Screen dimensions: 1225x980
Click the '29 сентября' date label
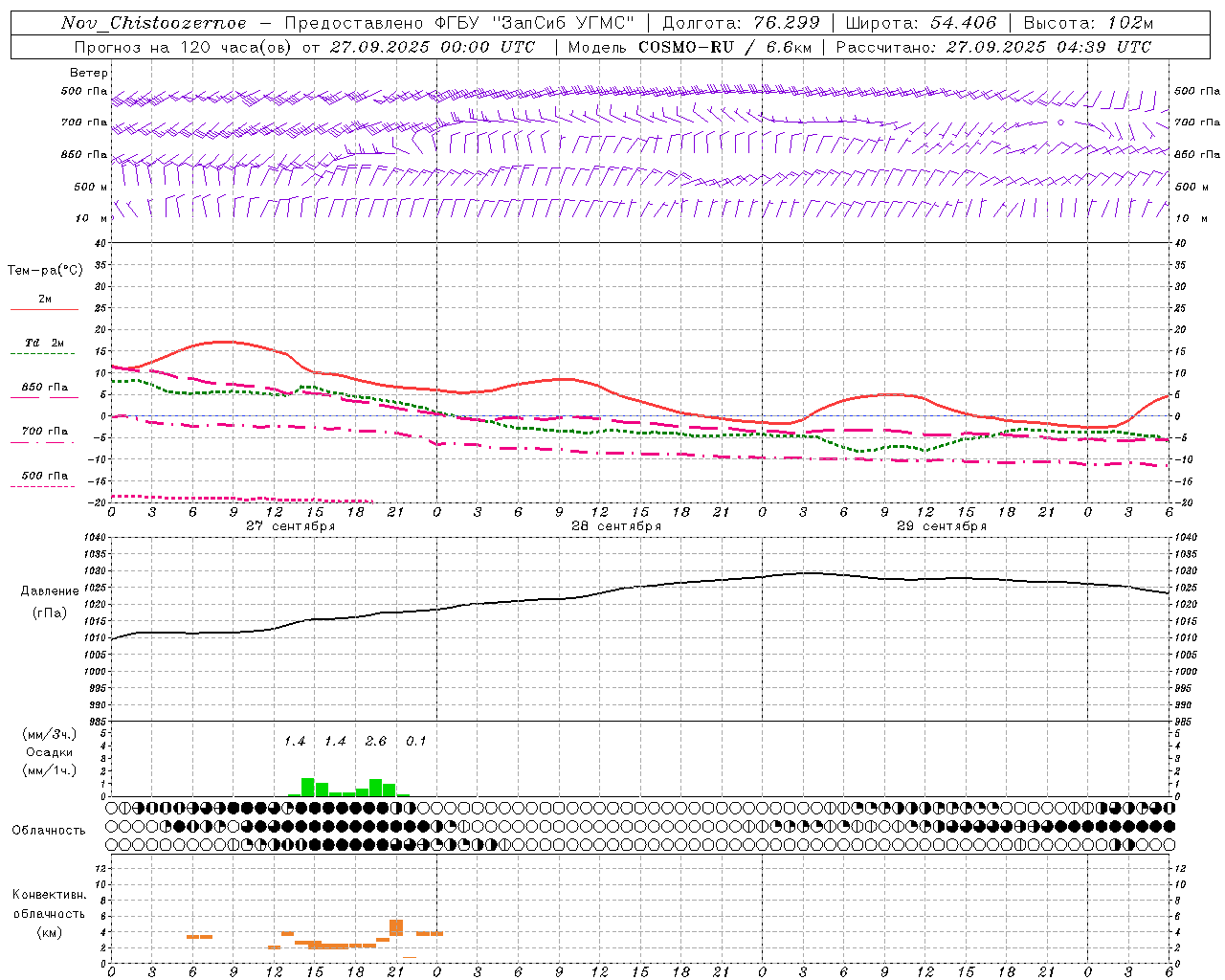click(942, 526)
